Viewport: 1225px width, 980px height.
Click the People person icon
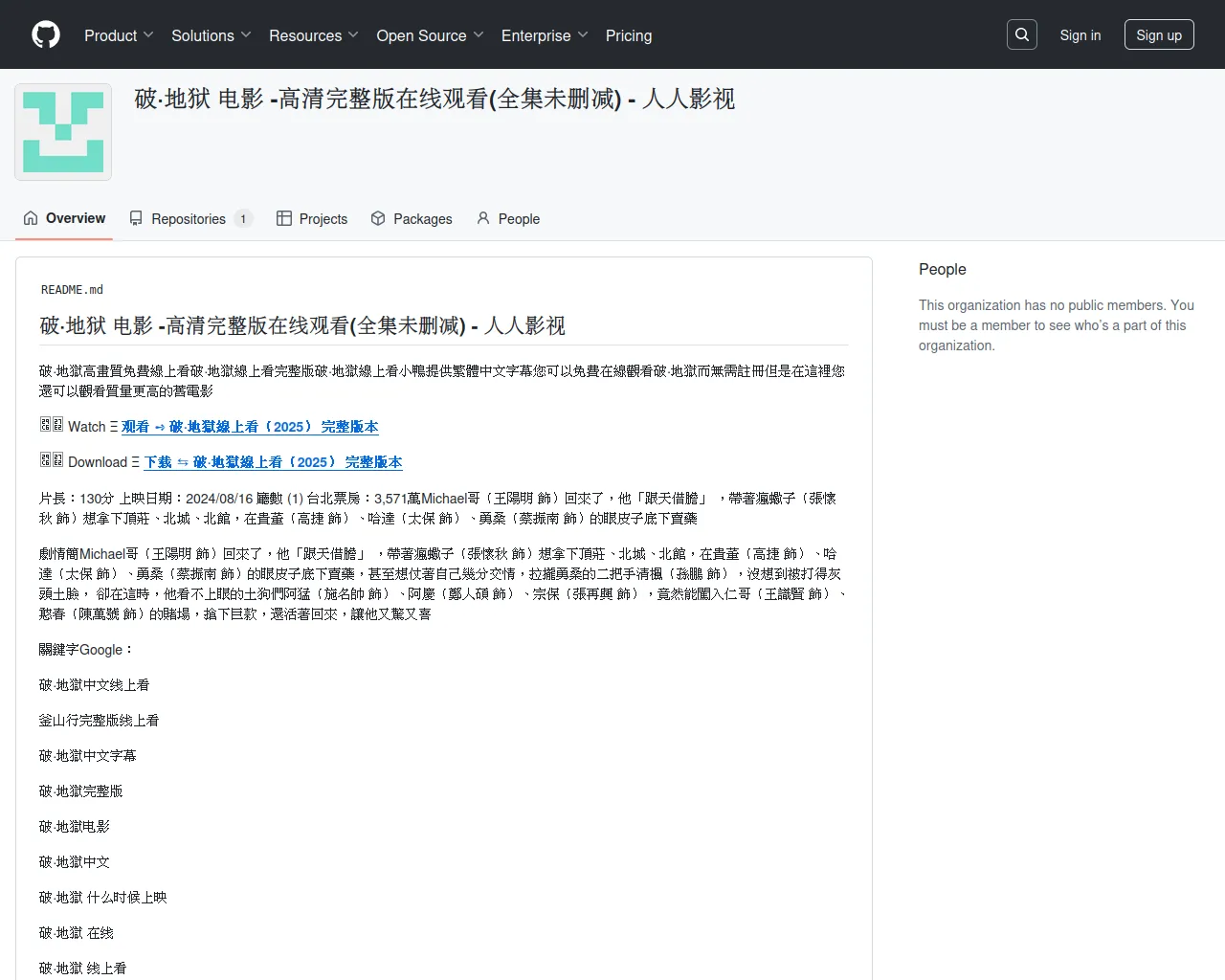coord(483,218)
